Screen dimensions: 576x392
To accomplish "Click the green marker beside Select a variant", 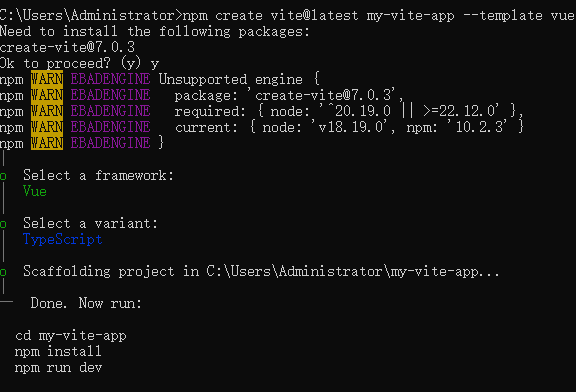I will point(3,224).
